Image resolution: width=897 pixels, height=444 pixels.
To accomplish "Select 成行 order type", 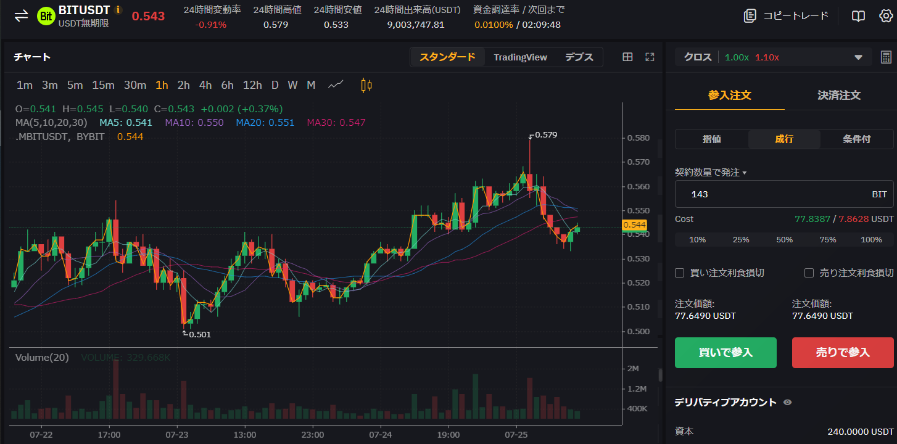I will (x=784, y=139).
